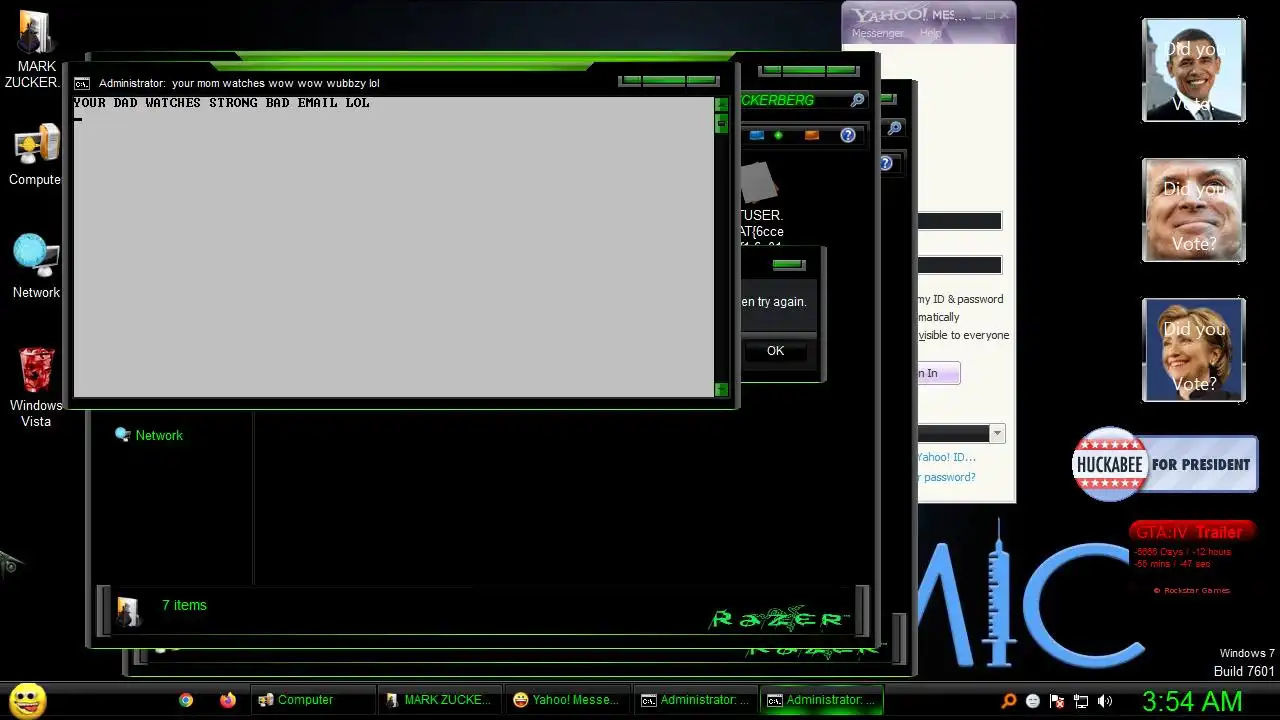Viewport: 1280px width, 720px height.
Task: Click the folder icon in Explorer details pane
Action: (x=128, y=610)
